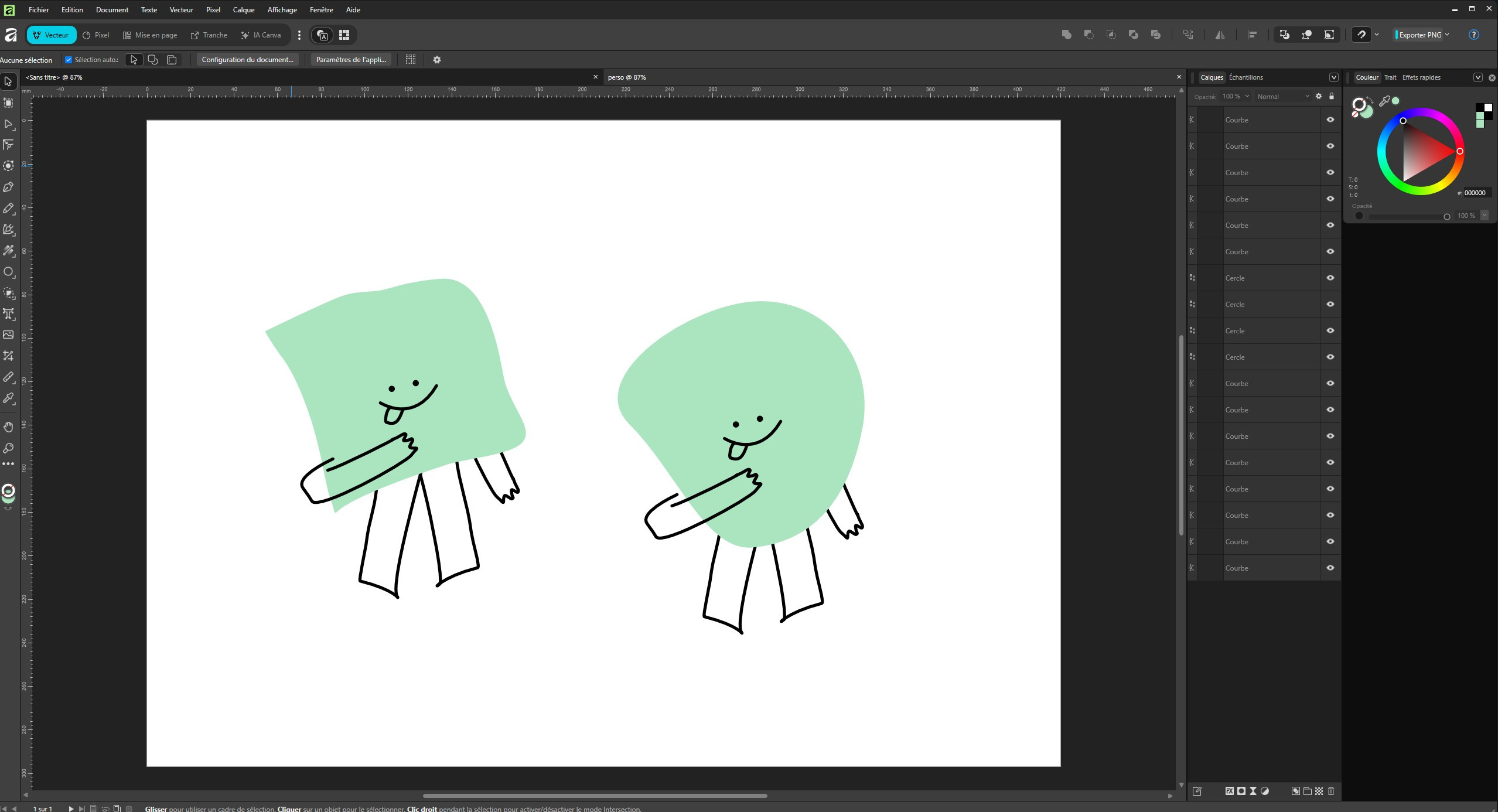Viewport: 1498px width, 812px height.
Task: Add a pixel layer checkerboard icon
Action: tap(1319, 791)
